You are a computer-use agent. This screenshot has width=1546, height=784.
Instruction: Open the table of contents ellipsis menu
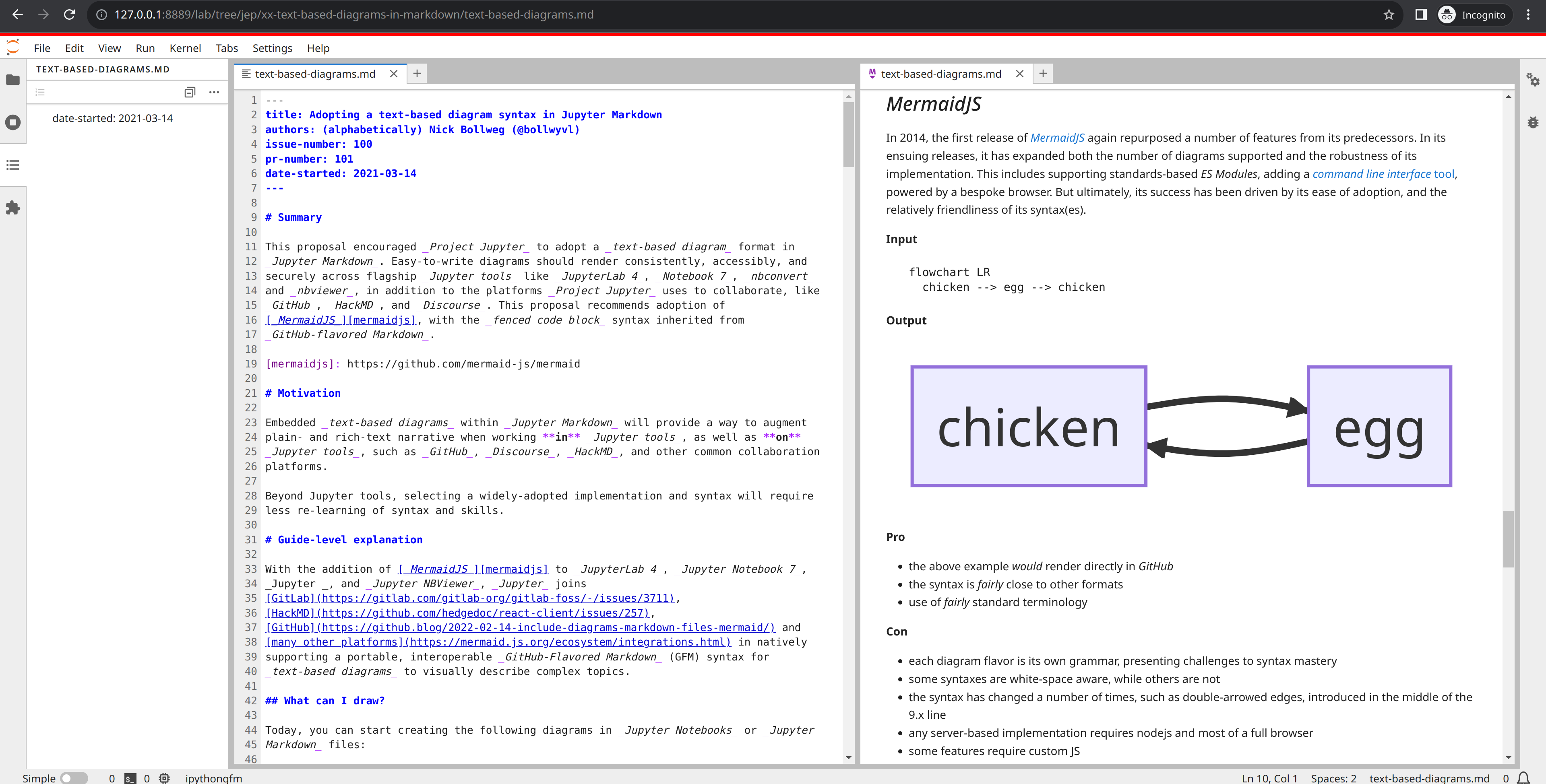point(214,92)
